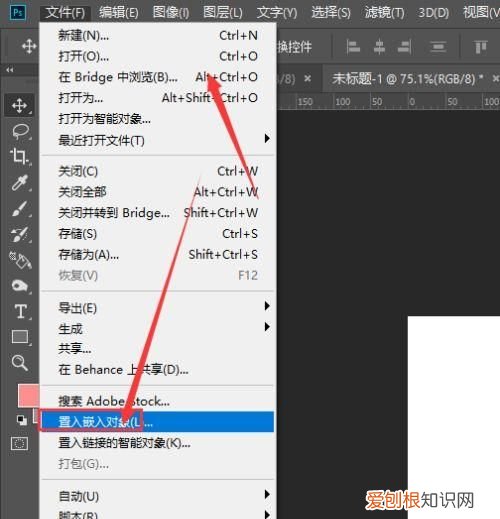Select the Sponge/Smudge tool icon
Image resolution: width=500 pixels, height=519 pixels.
pos(19,286)
